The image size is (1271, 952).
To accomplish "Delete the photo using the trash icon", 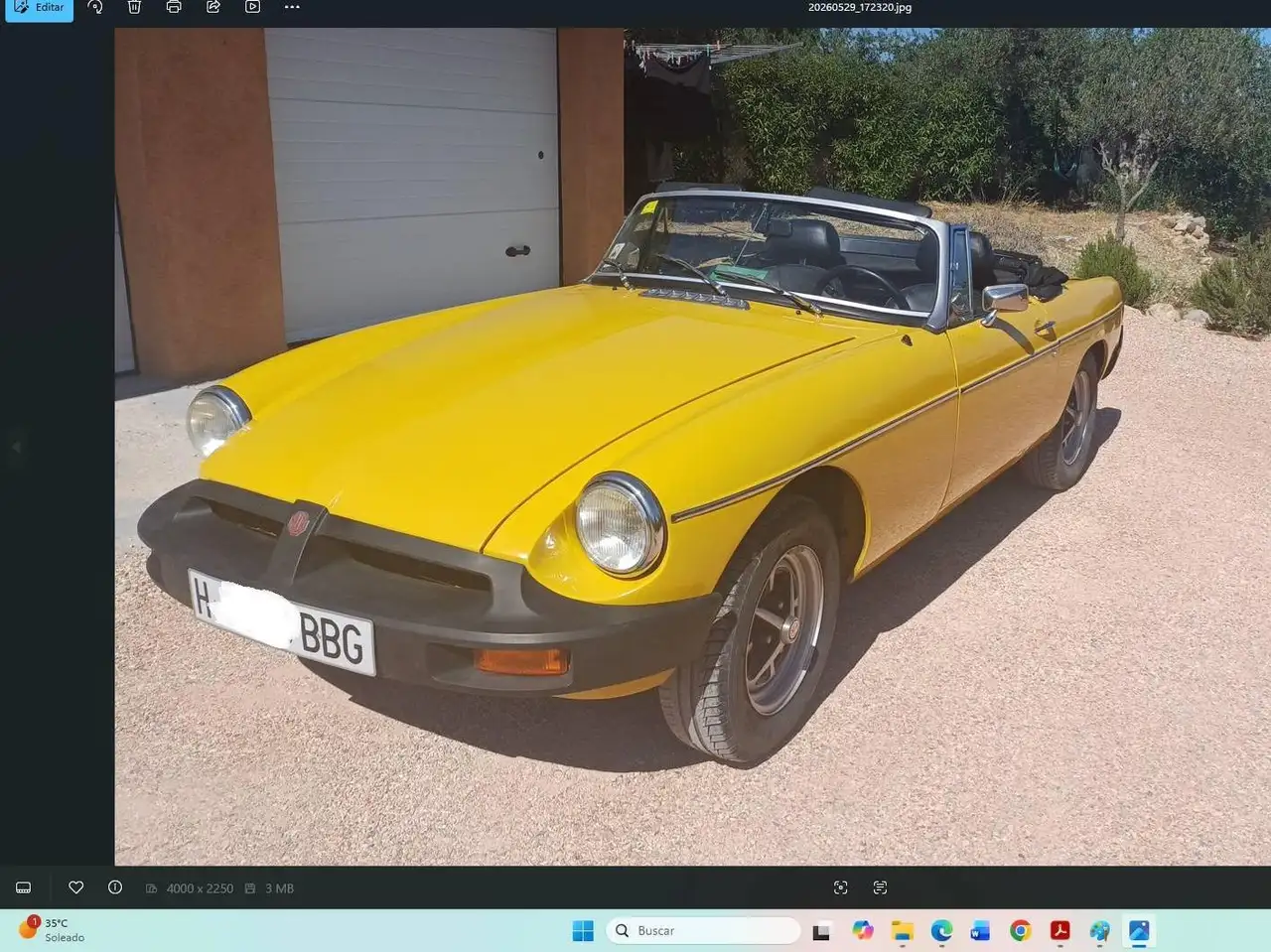I will (134, 7).
